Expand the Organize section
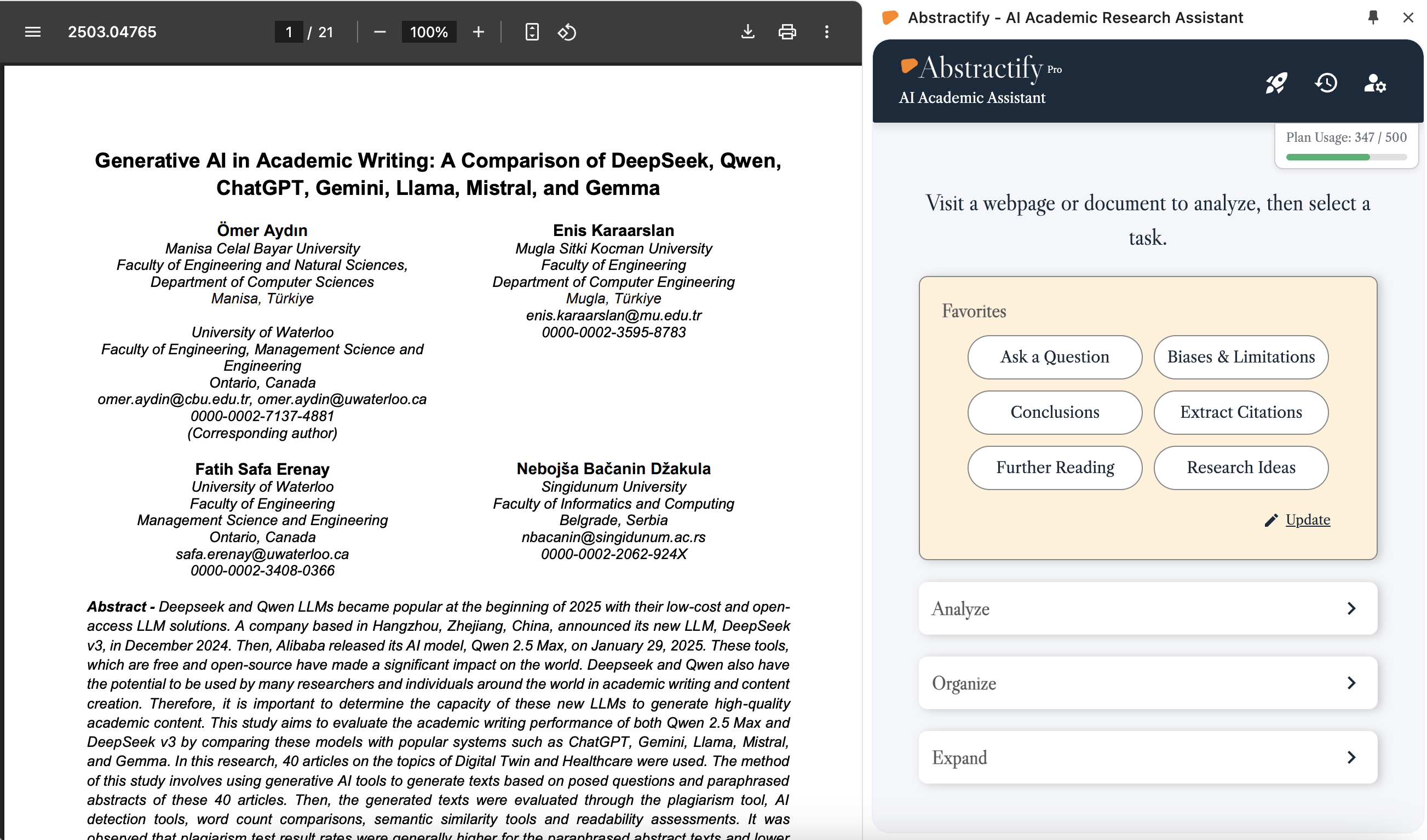The image size is (1427, 840). click(x=1148, y=683)
